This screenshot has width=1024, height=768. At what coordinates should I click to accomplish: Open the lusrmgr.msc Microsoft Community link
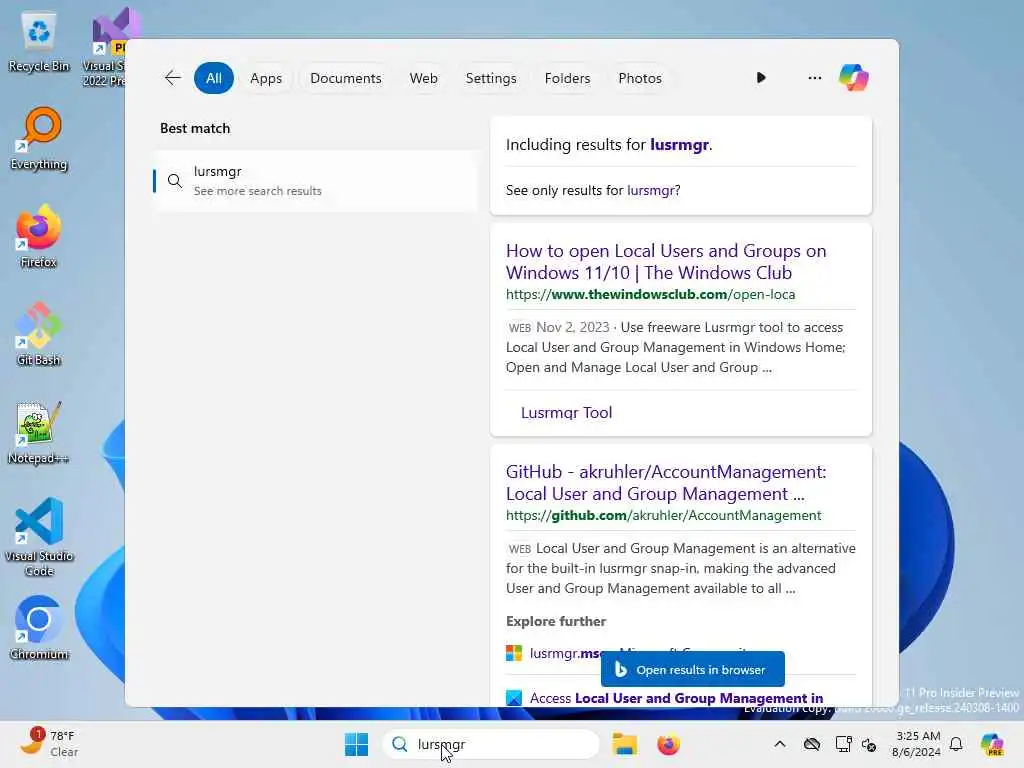pos(566,653)
